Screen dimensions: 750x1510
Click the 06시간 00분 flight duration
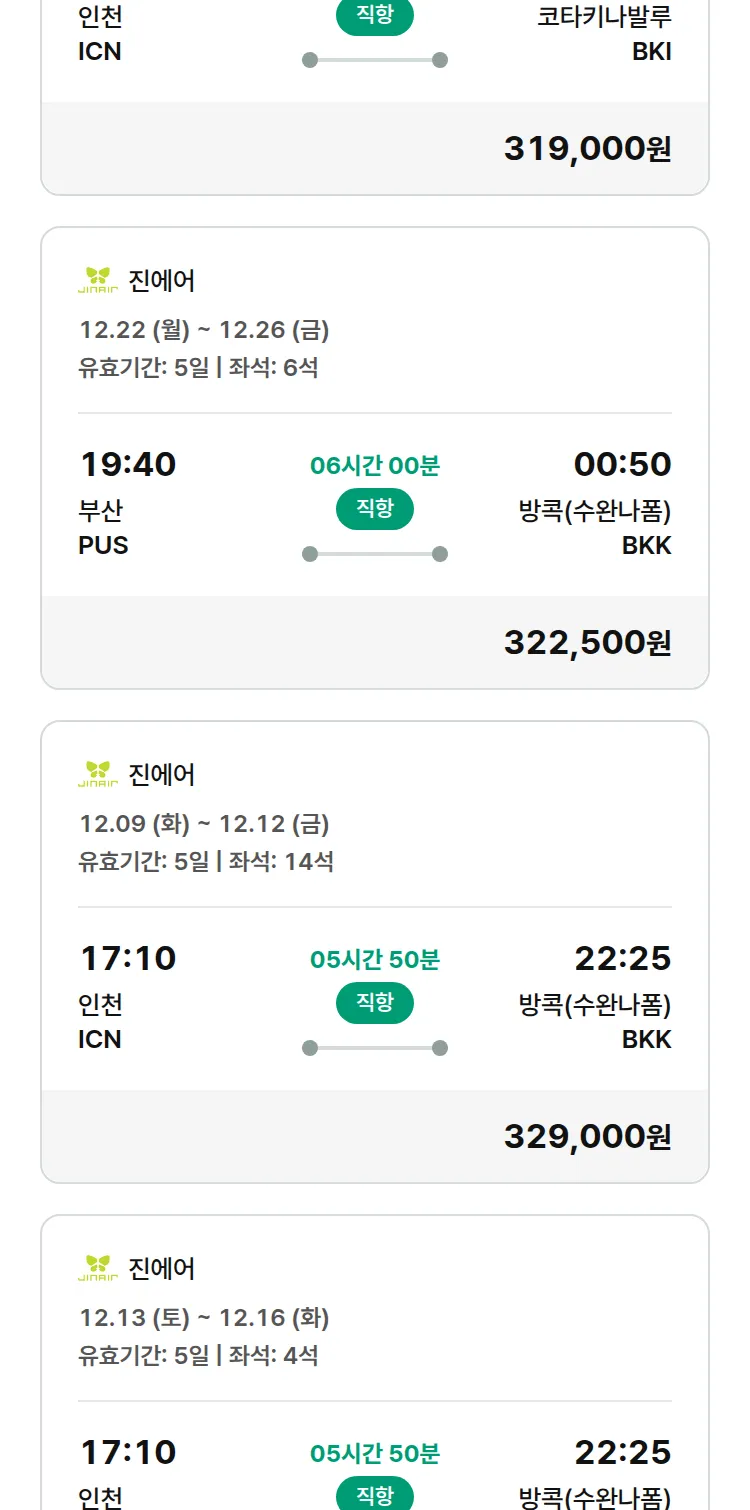point(375,466)
